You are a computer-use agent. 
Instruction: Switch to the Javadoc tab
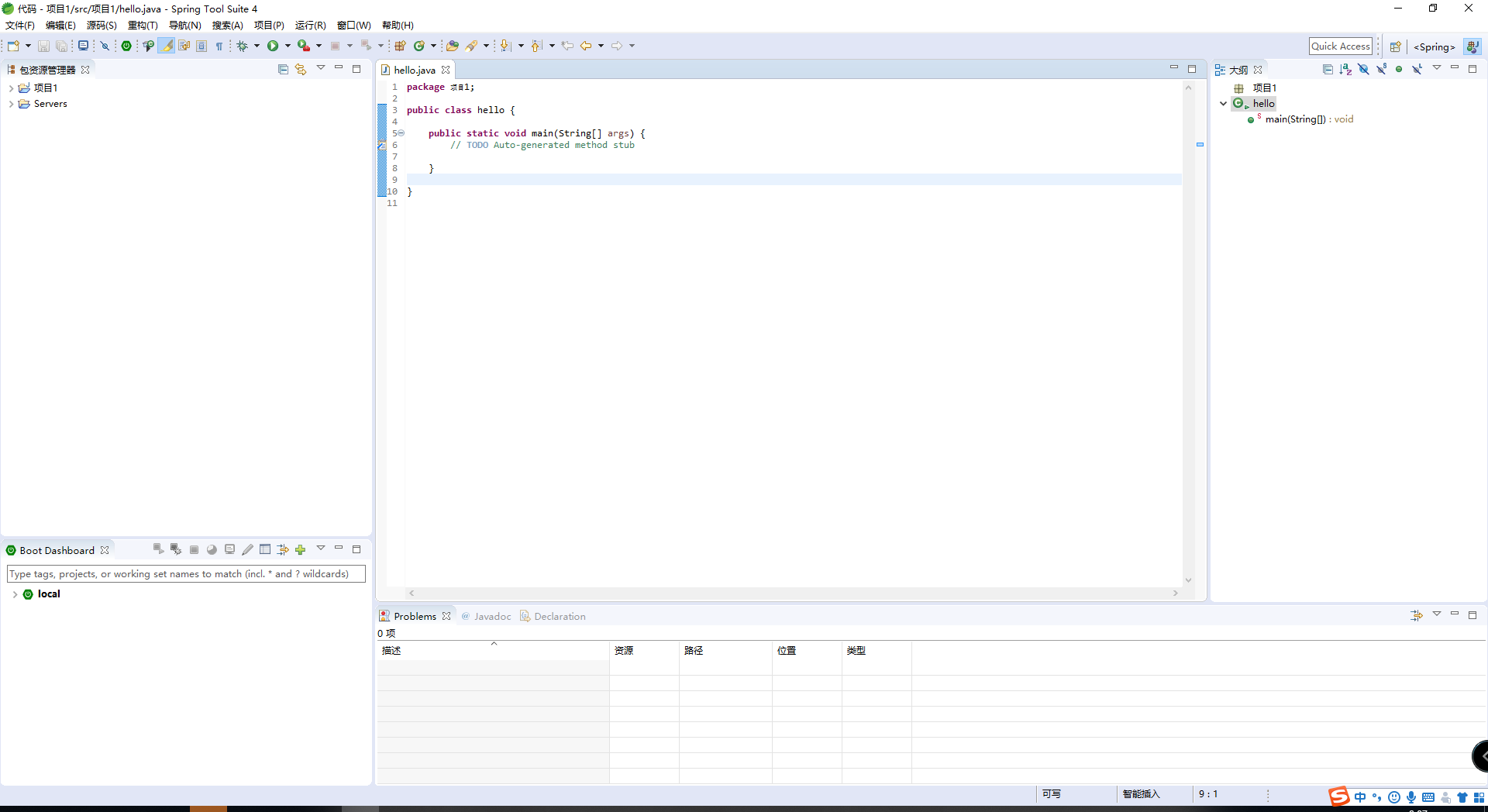tap(492, 616)
